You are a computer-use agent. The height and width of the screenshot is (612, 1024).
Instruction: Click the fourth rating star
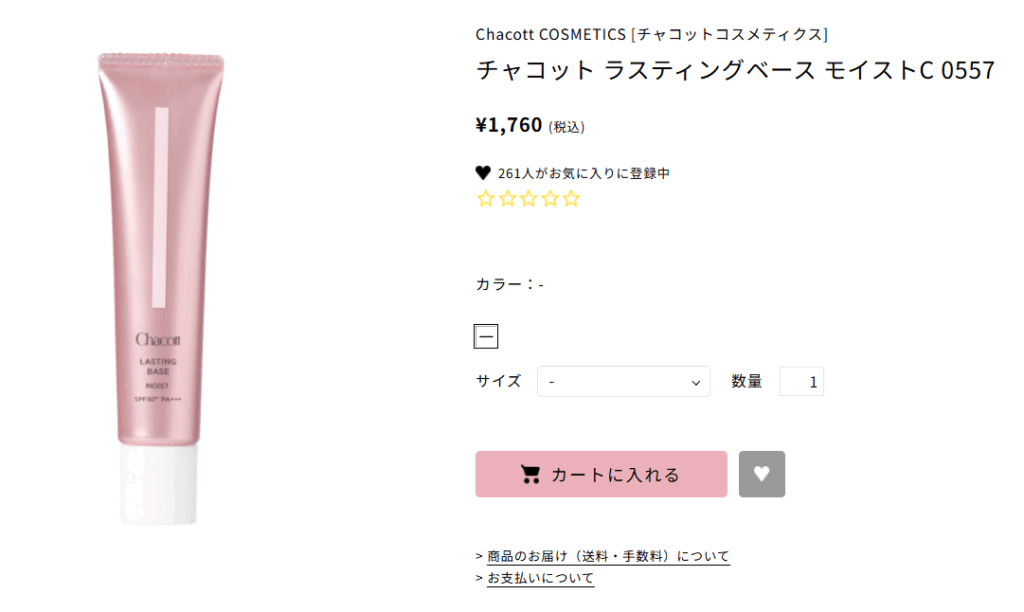pyautogui.click(x=549, y=198)
